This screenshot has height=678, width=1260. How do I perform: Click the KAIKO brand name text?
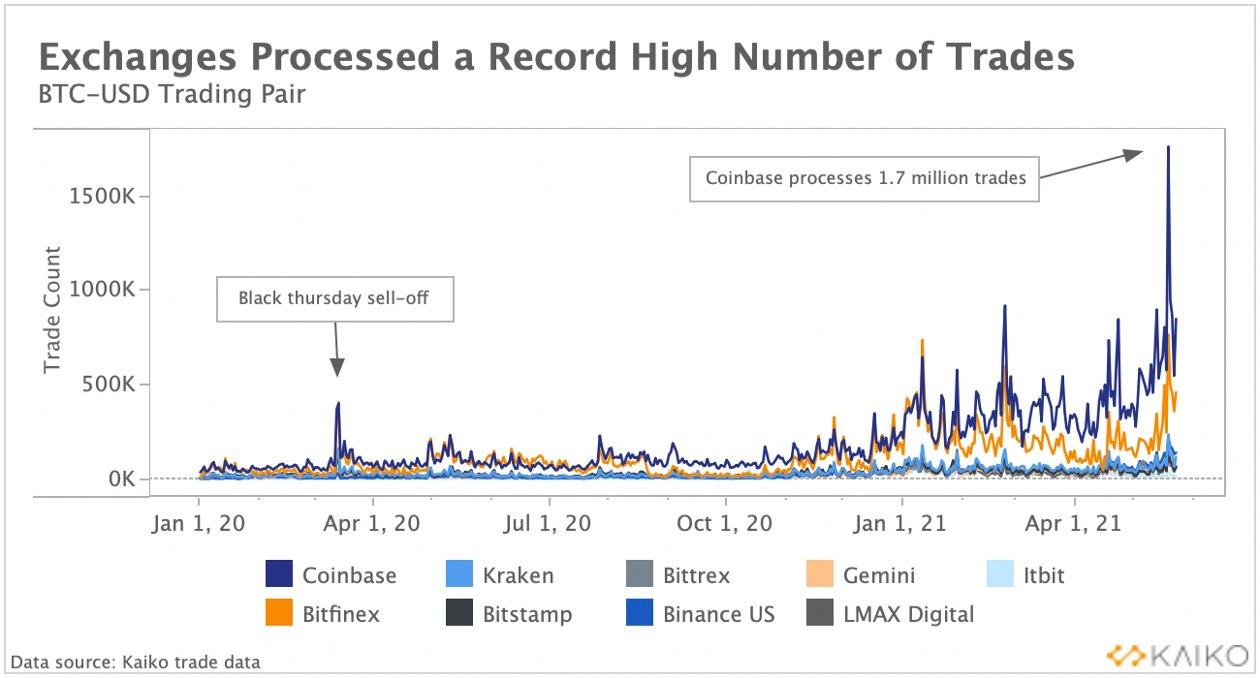pos(1198,656)
